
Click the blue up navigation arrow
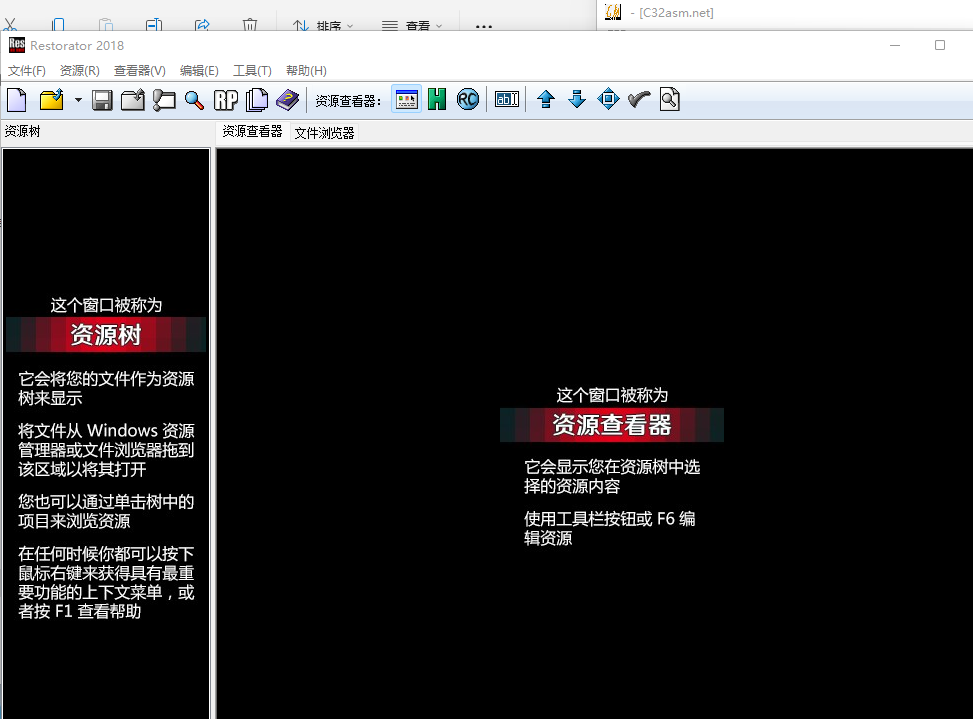click(x=545, y=99)
